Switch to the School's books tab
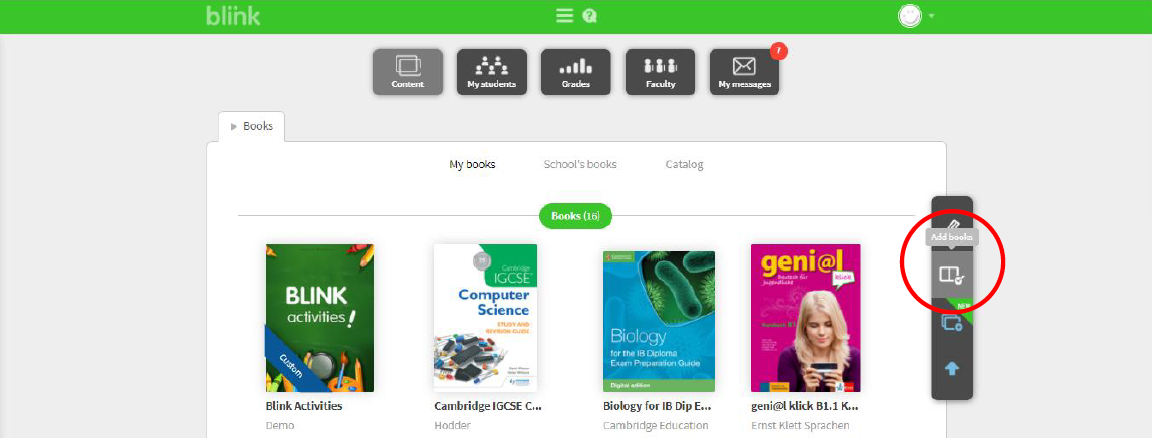Screen dimensions: 1152x438 (580, 164)
